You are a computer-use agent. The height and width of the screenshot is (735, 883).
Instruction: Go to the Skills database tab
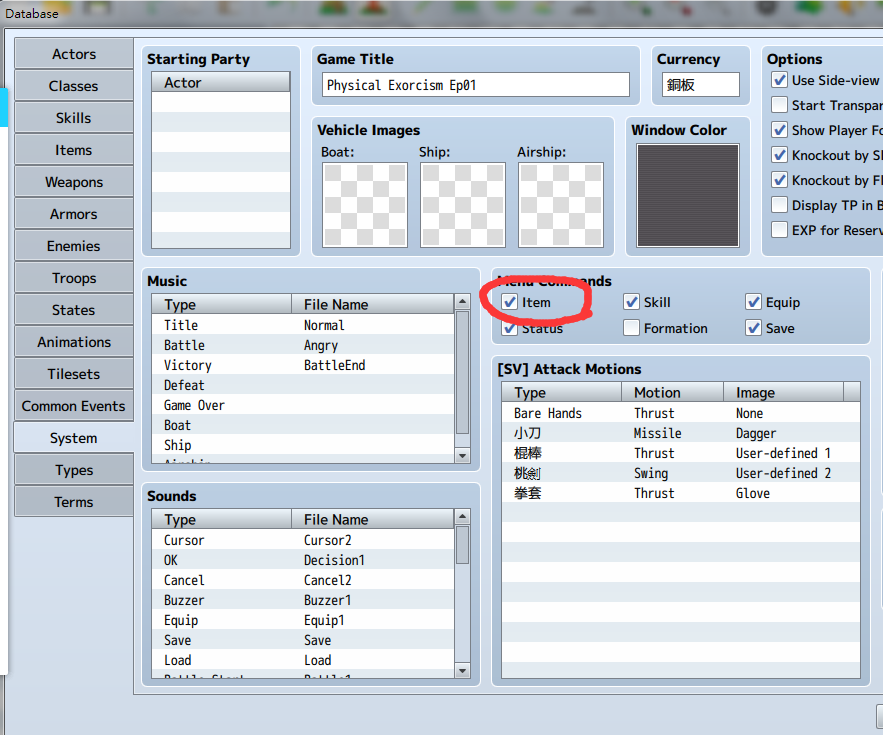pos(74,118)
